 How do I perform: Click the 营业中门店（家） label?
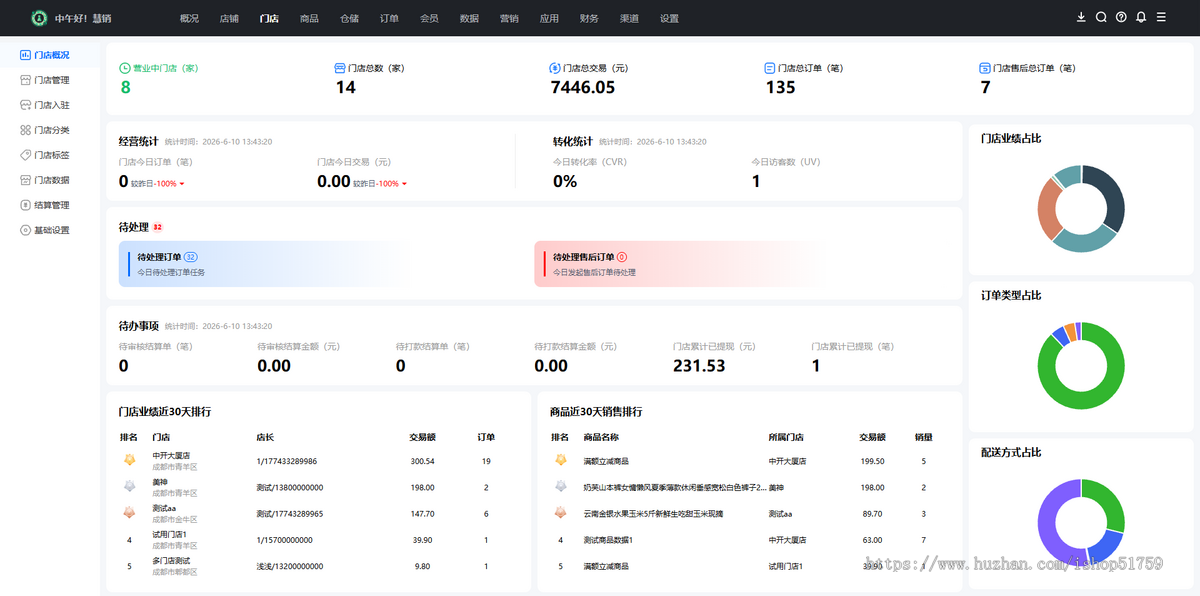click(x=165, y=68)
